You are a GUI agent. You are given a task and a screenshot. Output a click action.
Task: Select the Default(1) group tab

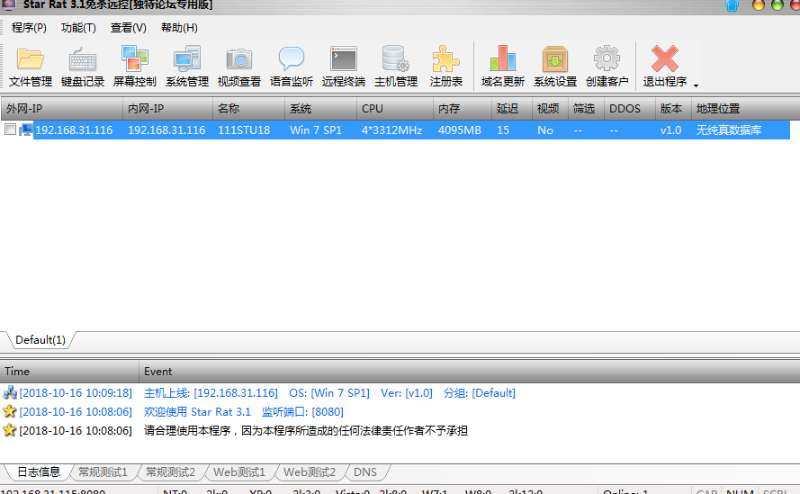tap(40, 340)
